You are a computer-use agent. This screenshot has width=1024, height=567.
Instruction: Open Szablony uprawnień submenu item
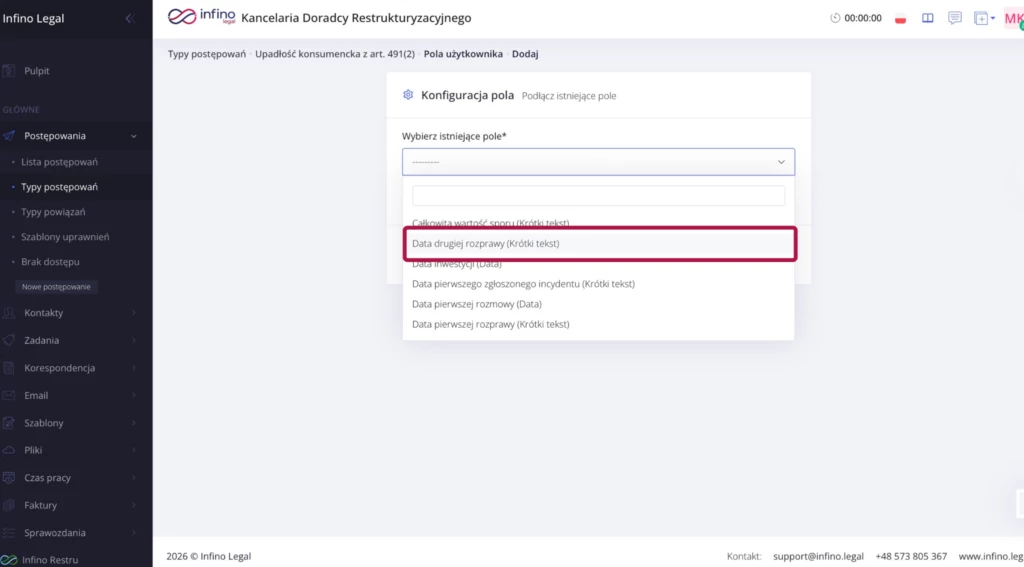[x=65, y=236]
